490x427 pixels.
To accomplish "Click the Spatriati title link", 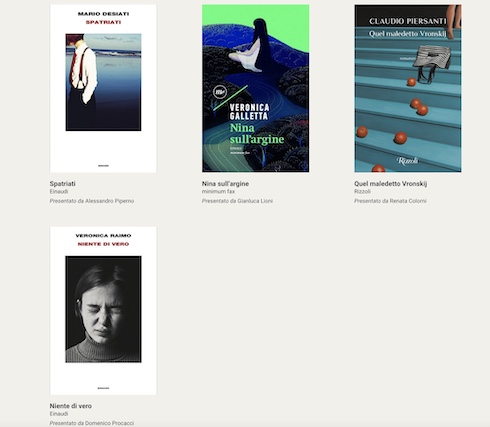I will 62,184.
